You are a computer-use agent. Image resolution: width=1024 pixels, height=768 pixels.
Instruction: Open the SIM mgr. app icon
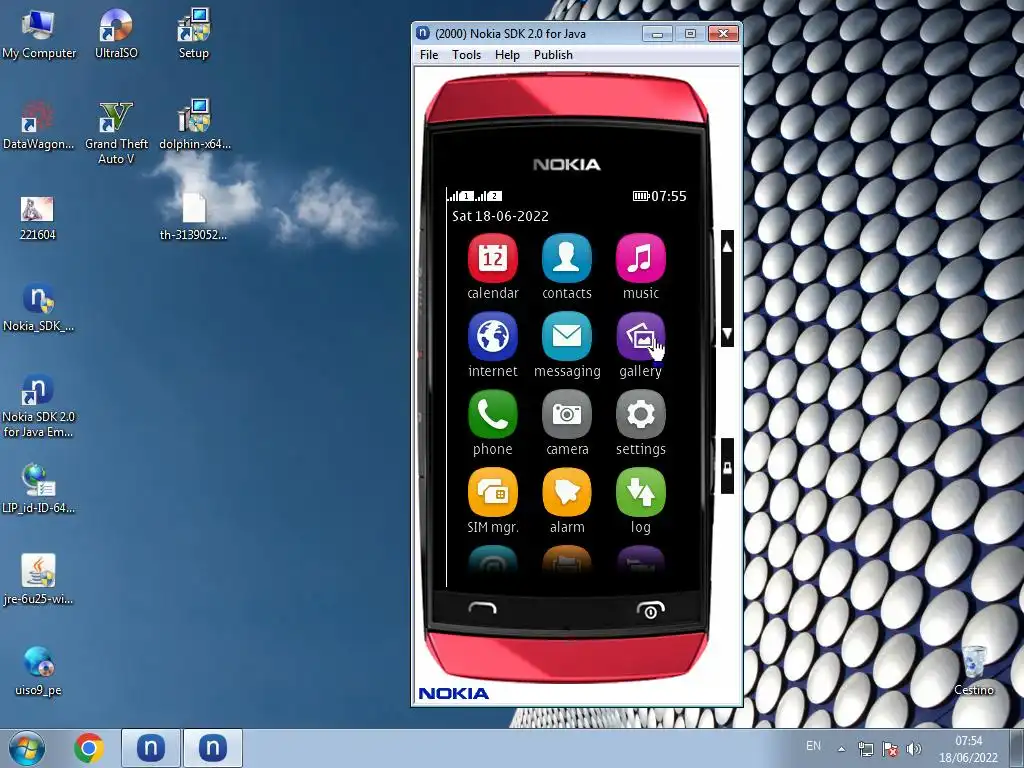coord(492,492)
